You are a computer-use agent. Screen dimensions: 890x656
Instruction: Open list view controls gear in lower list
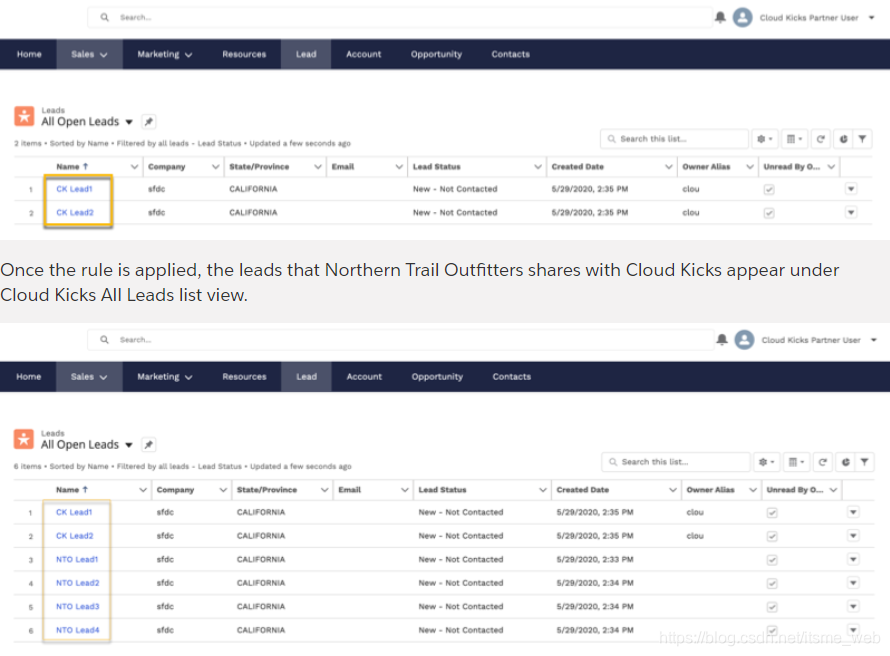pos(766,462)
